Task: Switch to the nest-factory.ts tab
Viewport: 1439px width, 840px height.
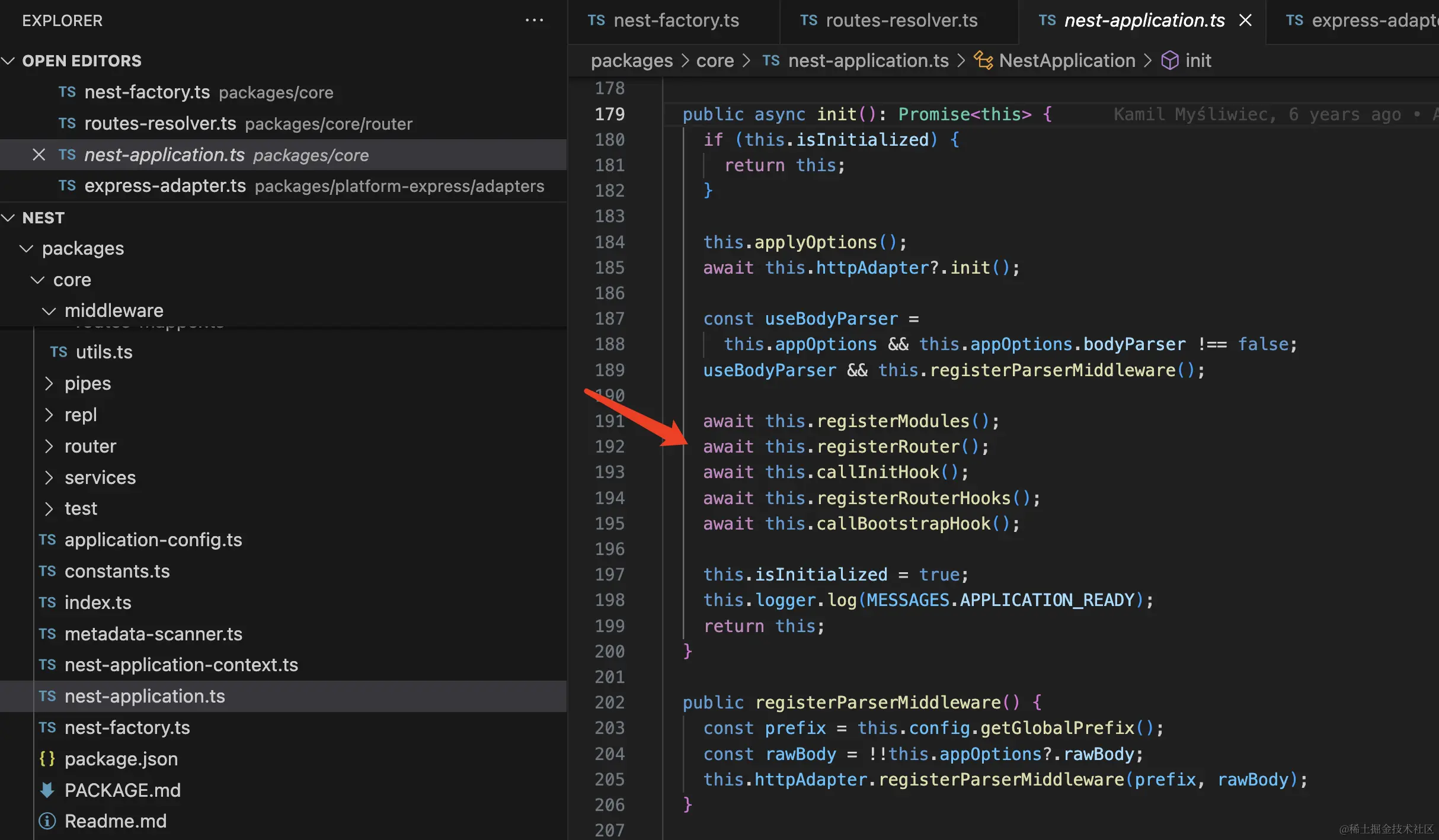Action: tap(676, 21)
